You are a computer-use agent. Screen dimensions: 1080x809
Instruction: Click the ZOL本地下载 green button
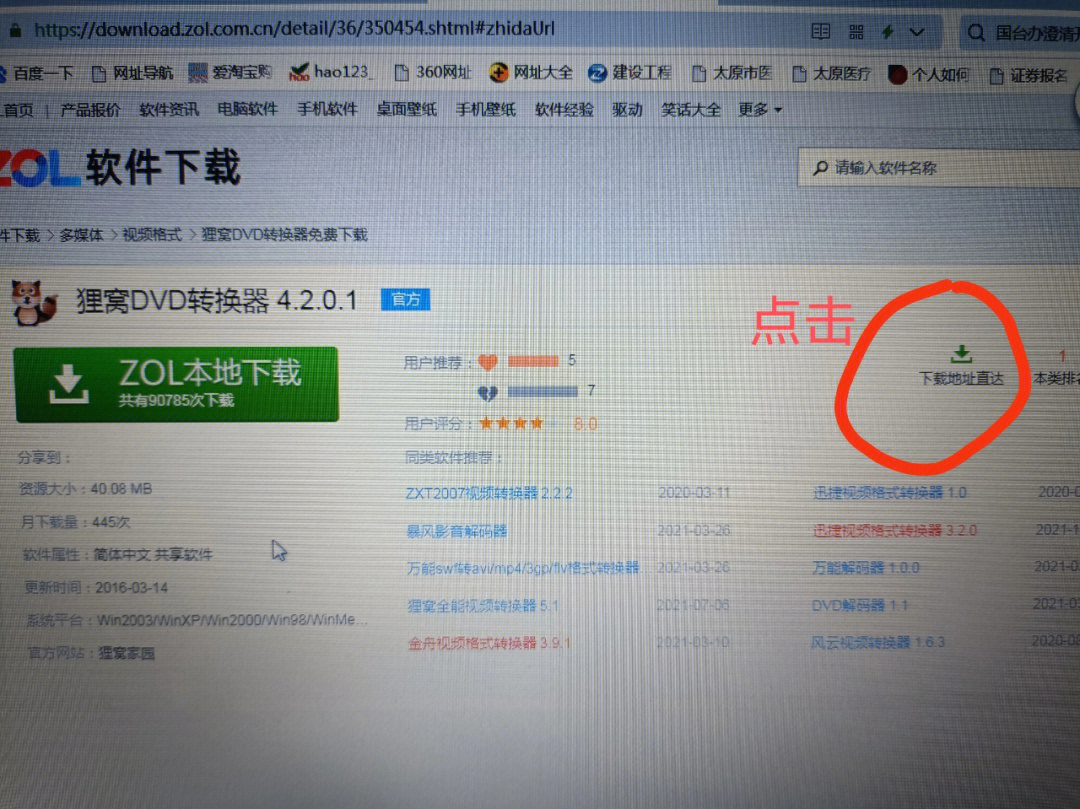click(176, 384)
